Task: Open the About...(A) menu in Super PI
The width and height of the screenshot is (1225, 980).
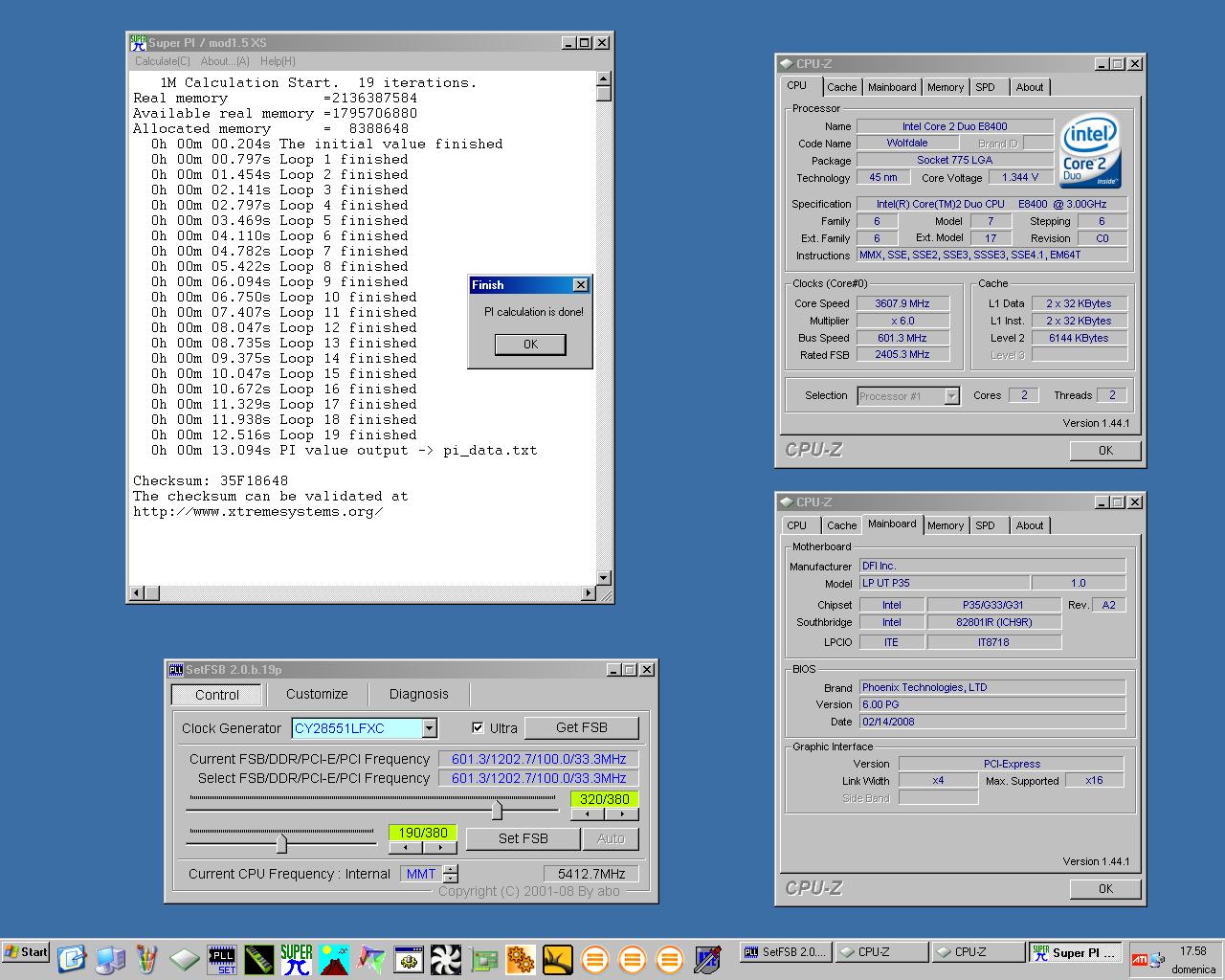Action: click(x=225, y=61)
